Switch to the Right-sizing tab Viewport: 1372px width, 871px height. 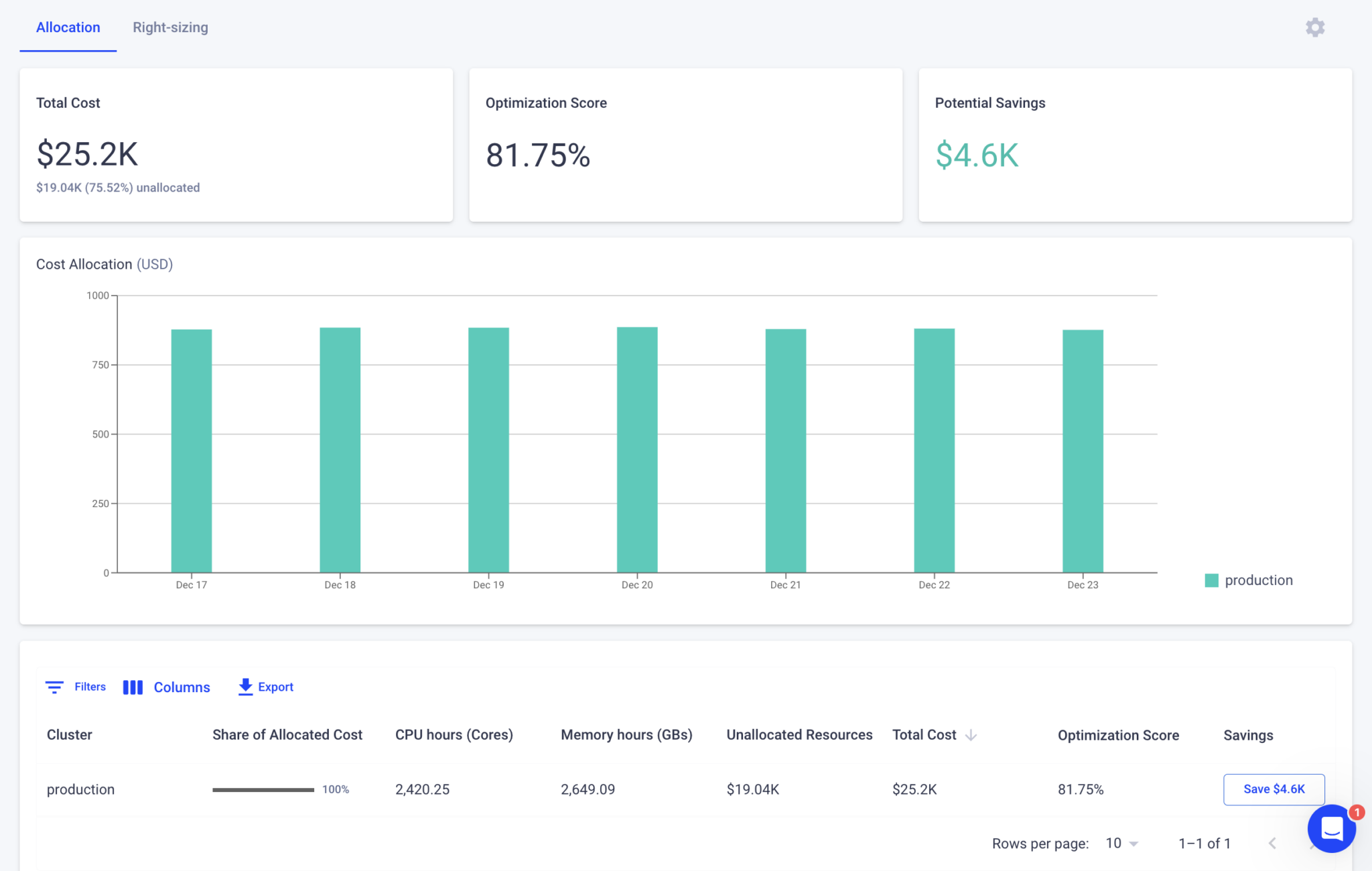pyautogui.click(x=170, y=27)
